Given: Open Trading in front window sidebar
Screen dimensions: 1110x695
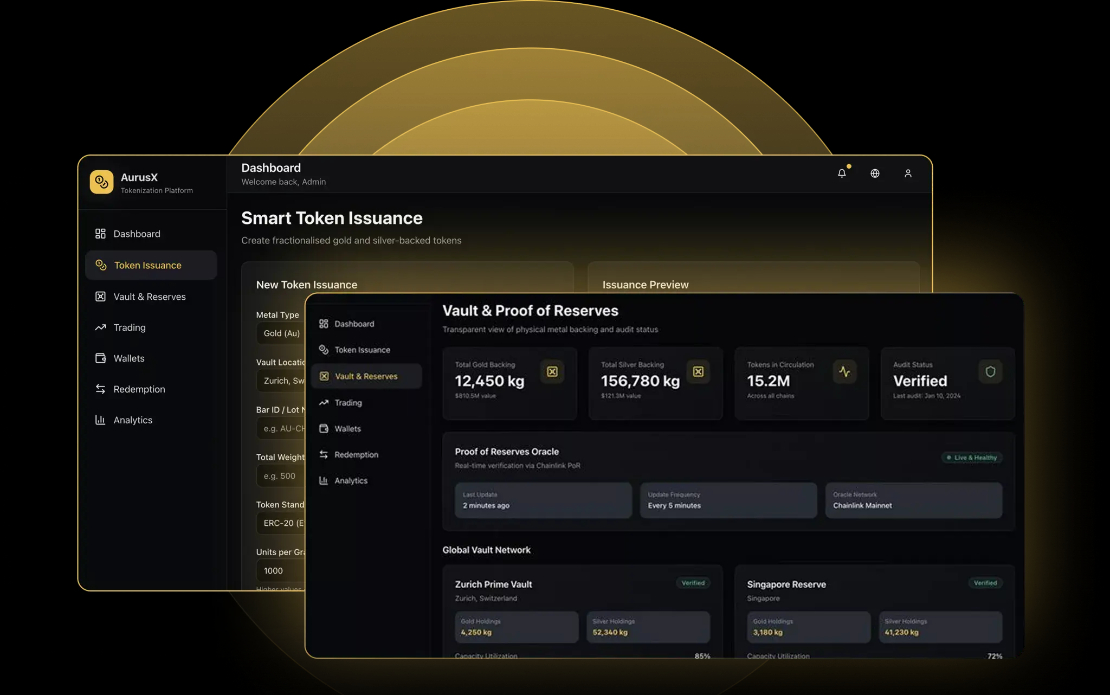Looking at the screenshot, I should (x=367, y=403).
